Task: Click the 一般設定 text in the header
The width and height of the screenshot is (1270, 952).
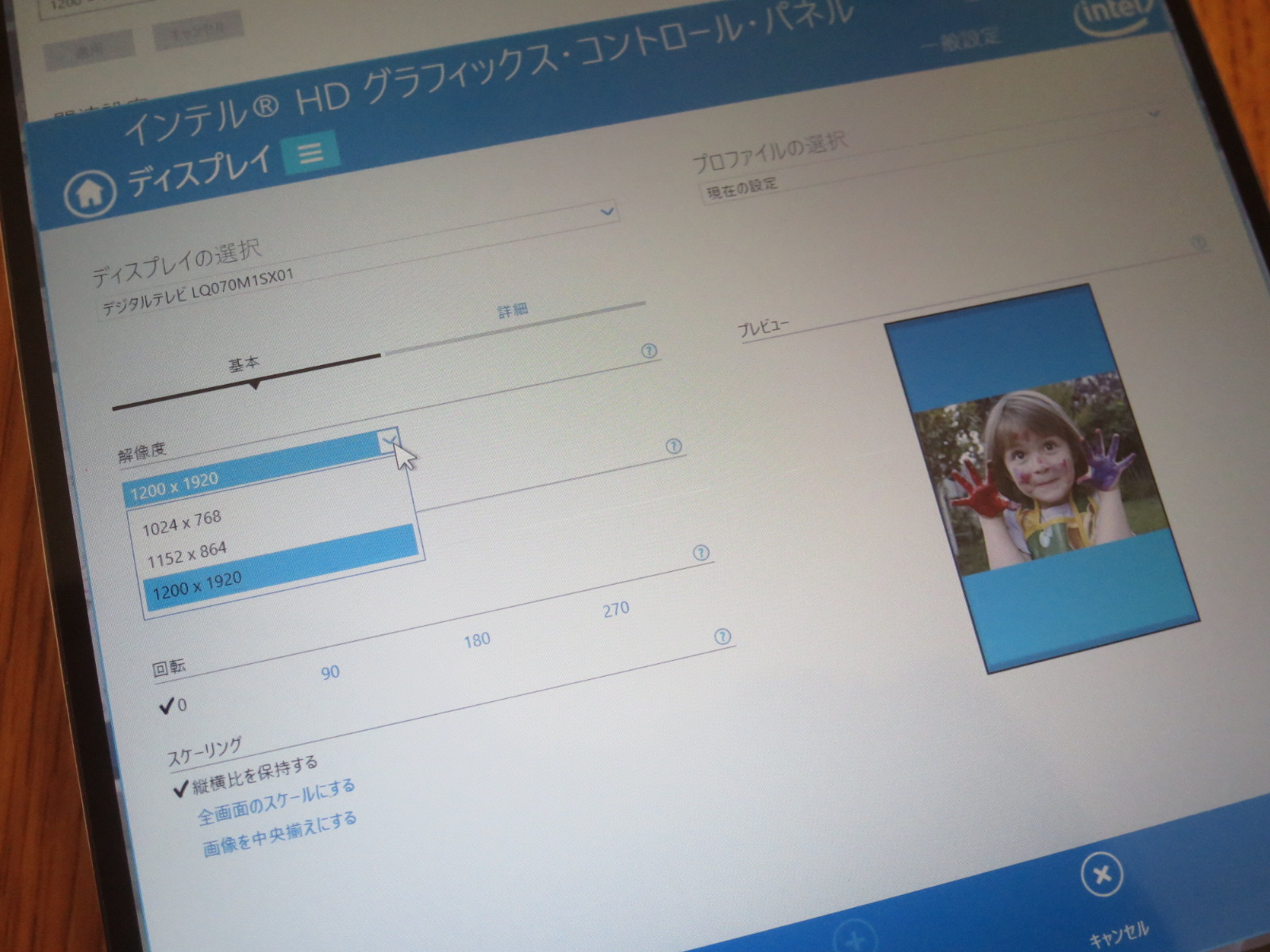Action: tap(961, 38)
